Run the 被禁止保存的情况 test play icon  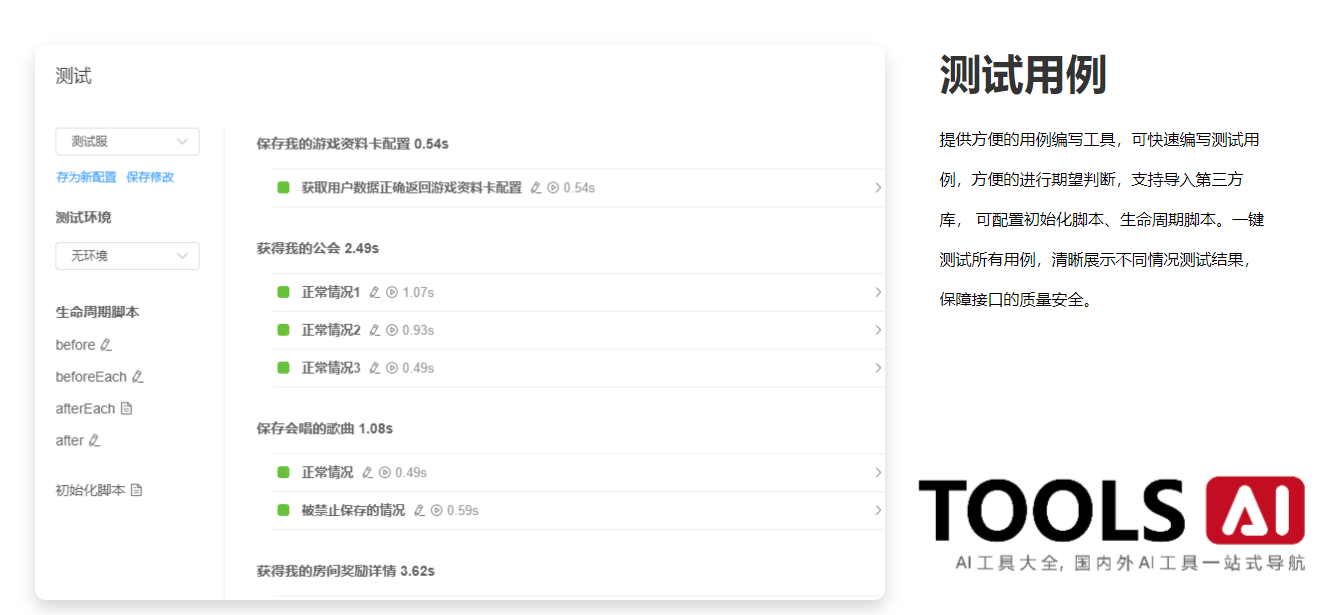(436, 510)
